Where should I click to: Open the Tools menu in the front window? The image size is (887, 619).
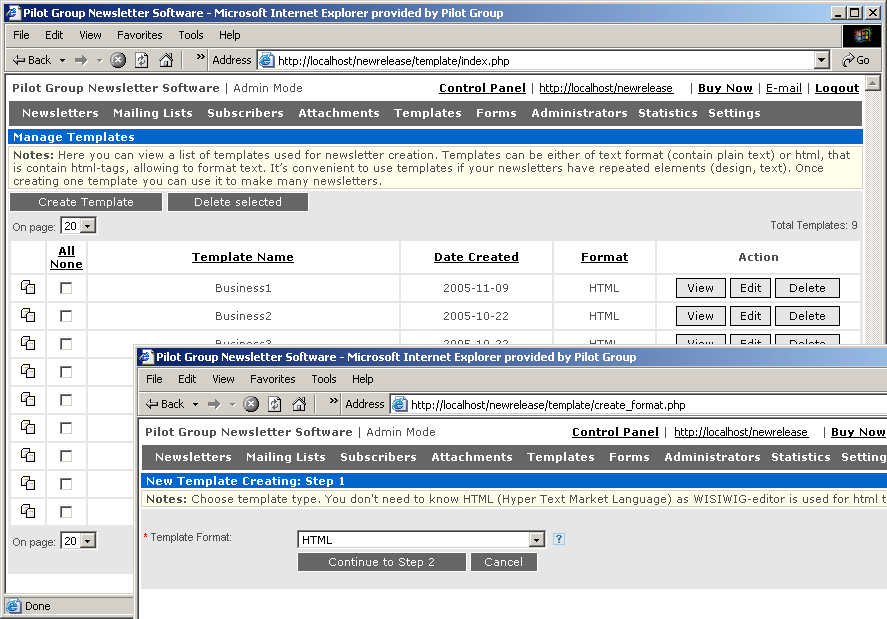coord(324,379)
